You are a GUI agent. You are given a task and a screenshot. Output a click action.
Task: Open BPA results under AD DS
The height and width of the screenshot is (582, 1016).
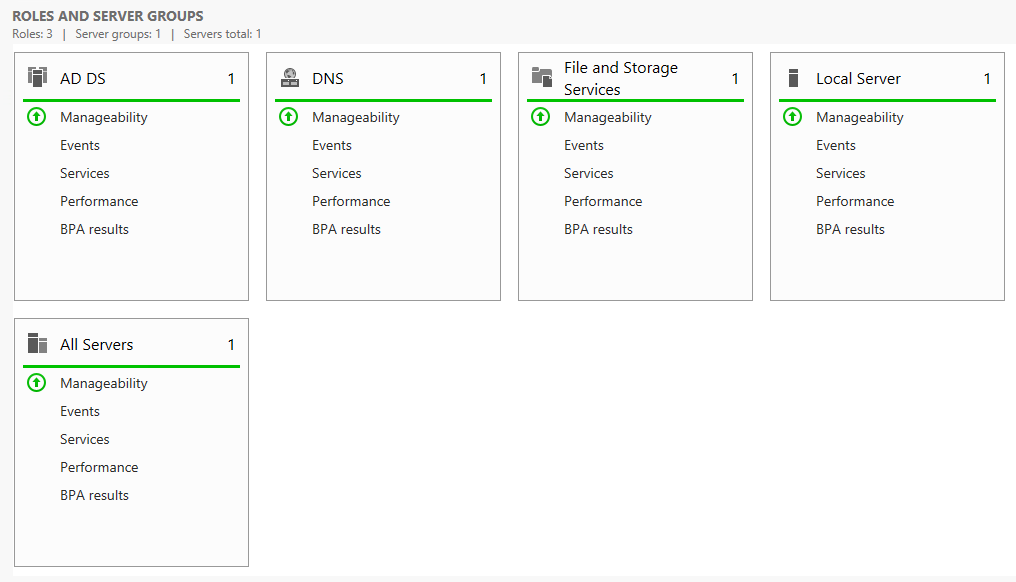click(95, 229)
